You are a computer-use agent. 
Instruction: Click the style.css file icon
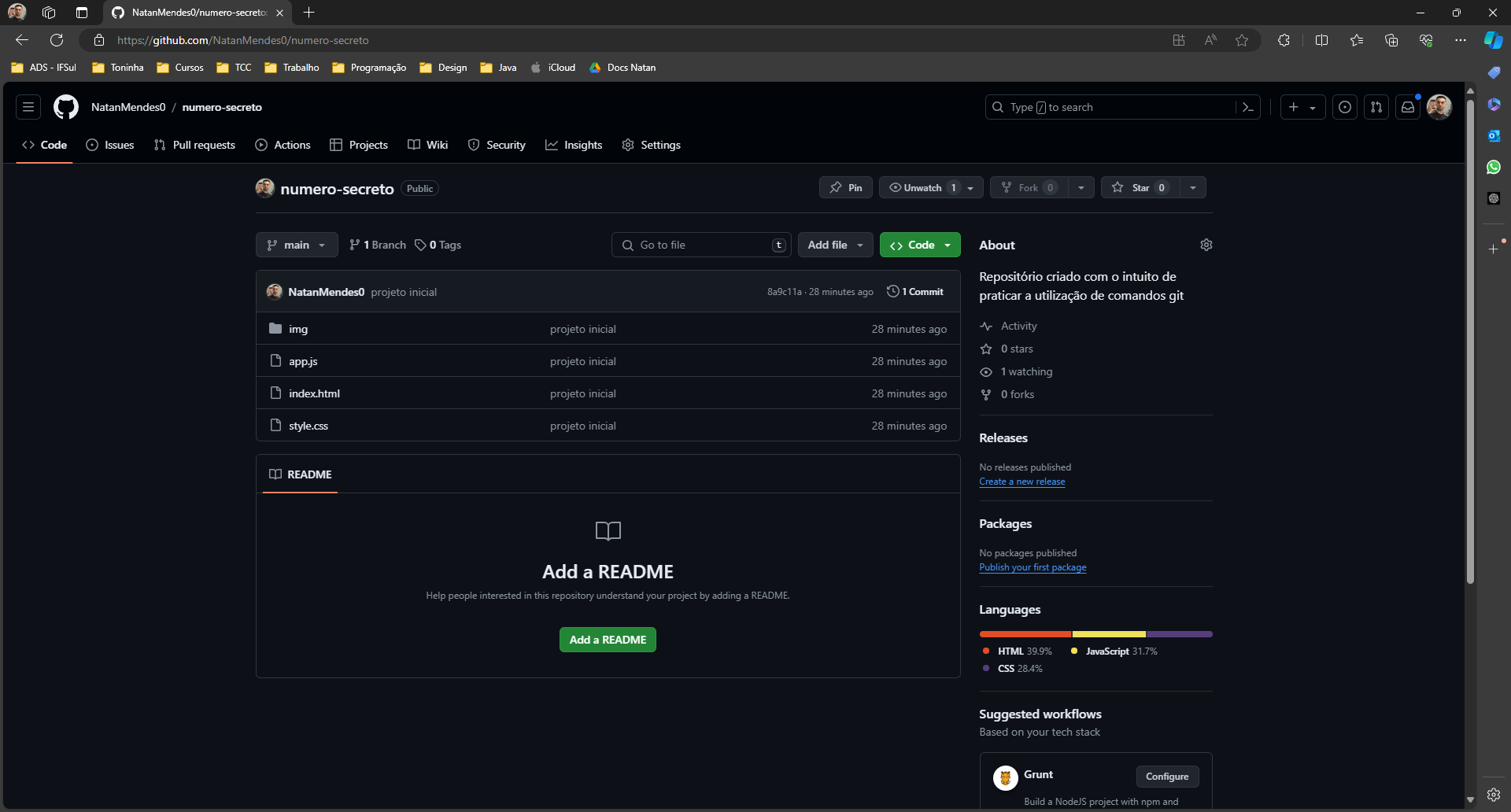(x=275, y=425)
